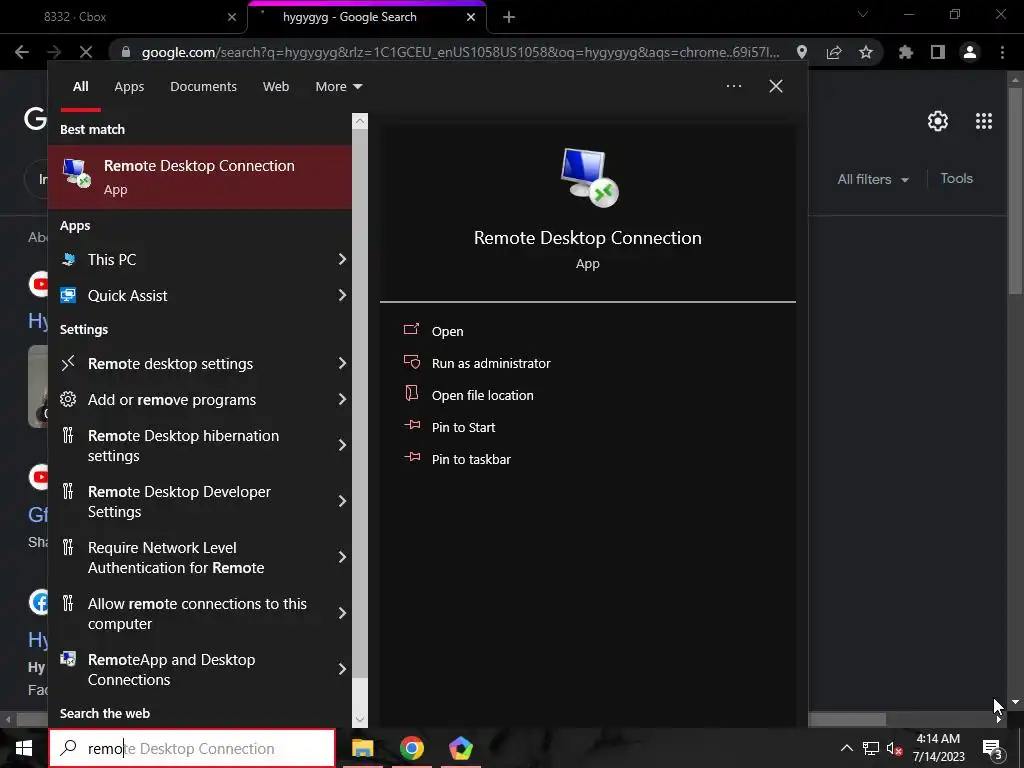The width and height of the screenshot is (1024, 768).
Task: Bookmark this page with the star icon
Action: (866, 52)
